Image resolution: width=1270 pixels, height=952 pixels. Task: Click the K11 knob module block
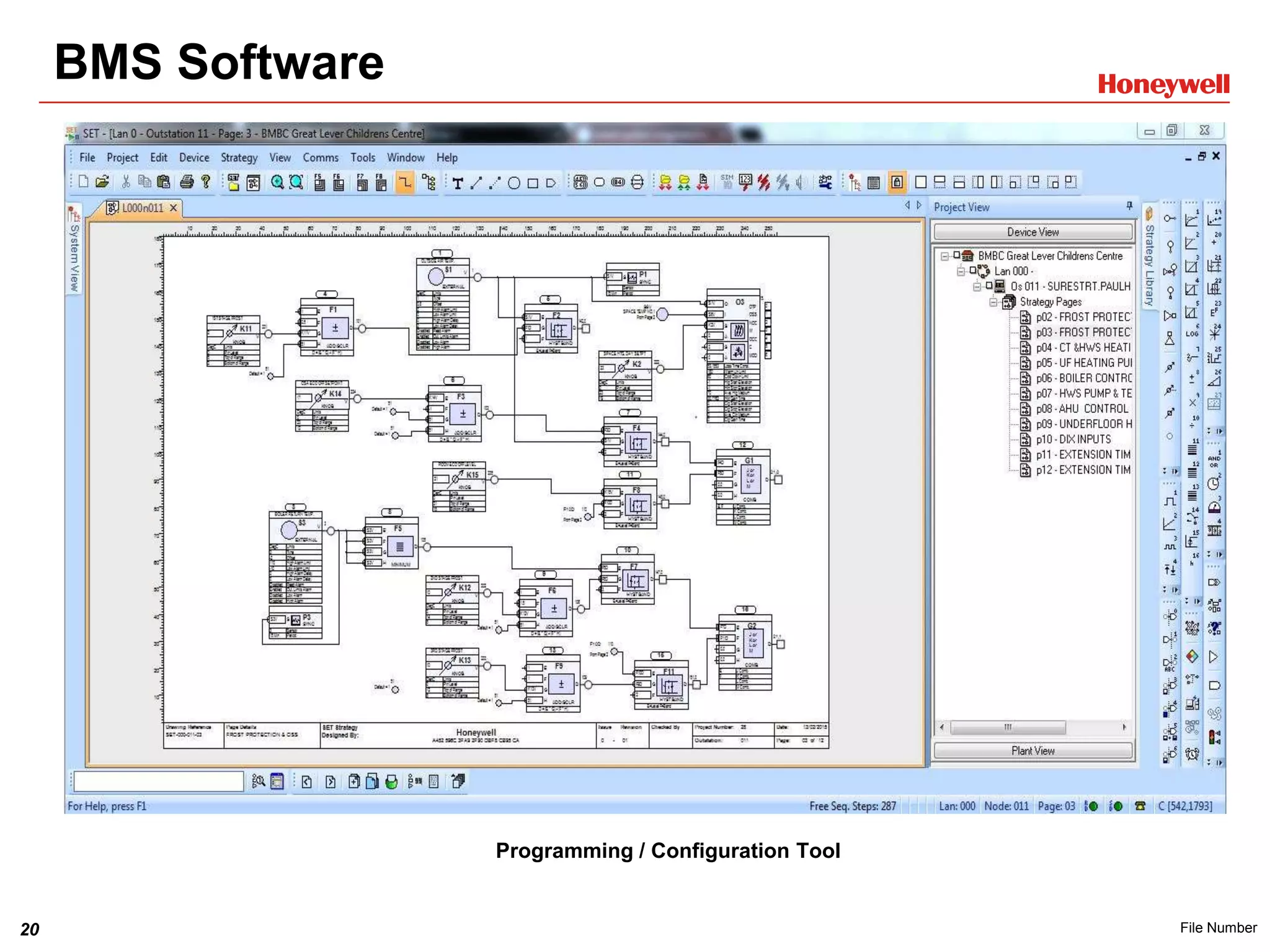(x=234, y=341)
